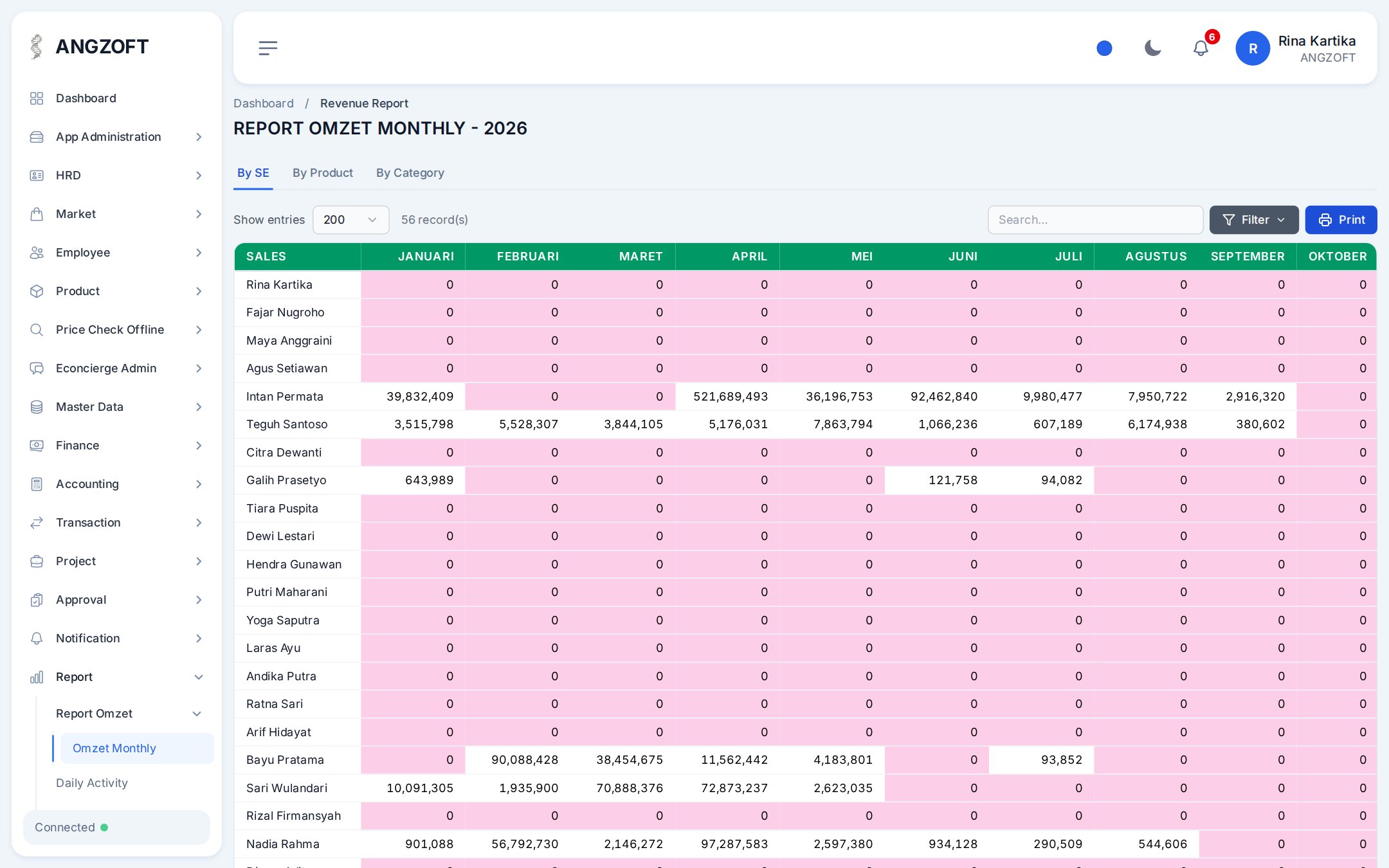Click the SALES column header
The width and height of the screenshot is (1389, 868).
(x=298, y=257)
